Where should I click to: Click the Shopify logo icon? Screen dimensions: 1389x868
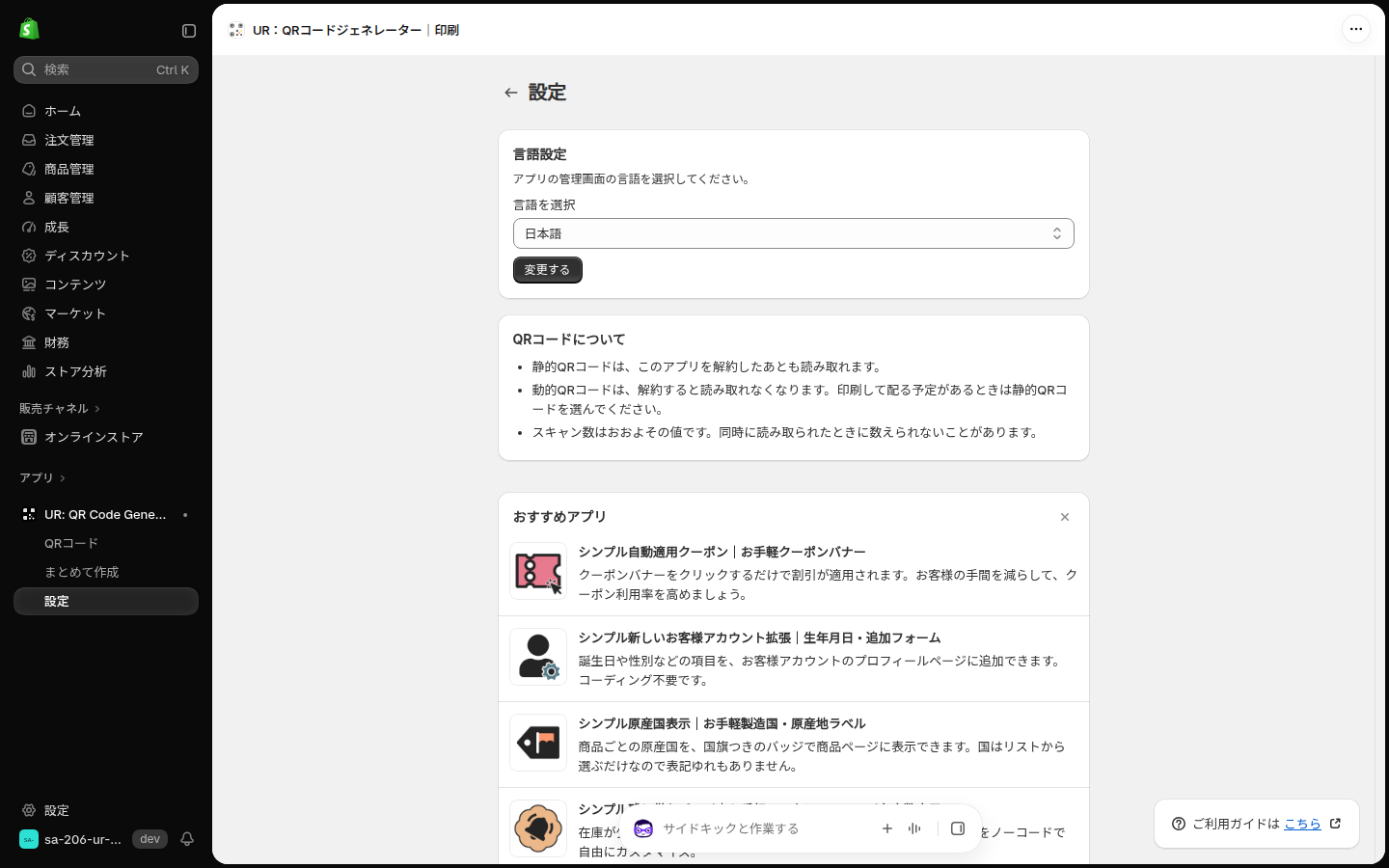[x=29, y=30]
